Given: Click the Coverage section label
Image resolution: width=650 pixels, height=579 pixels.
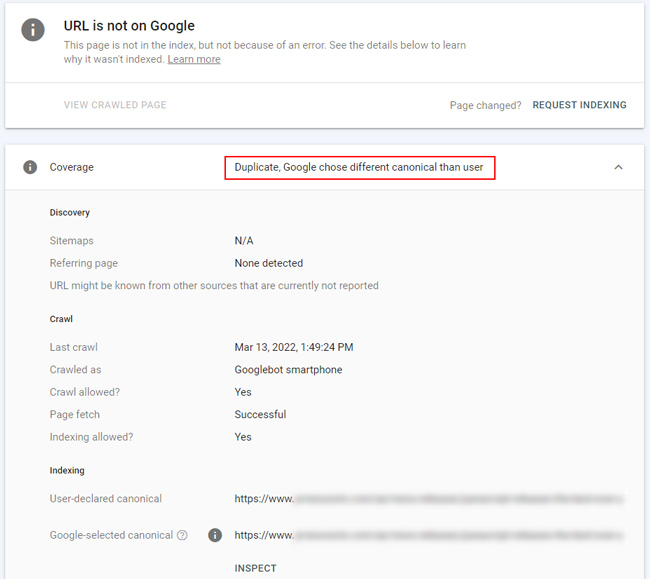Looking at the screenshot, I should [72, 167].
